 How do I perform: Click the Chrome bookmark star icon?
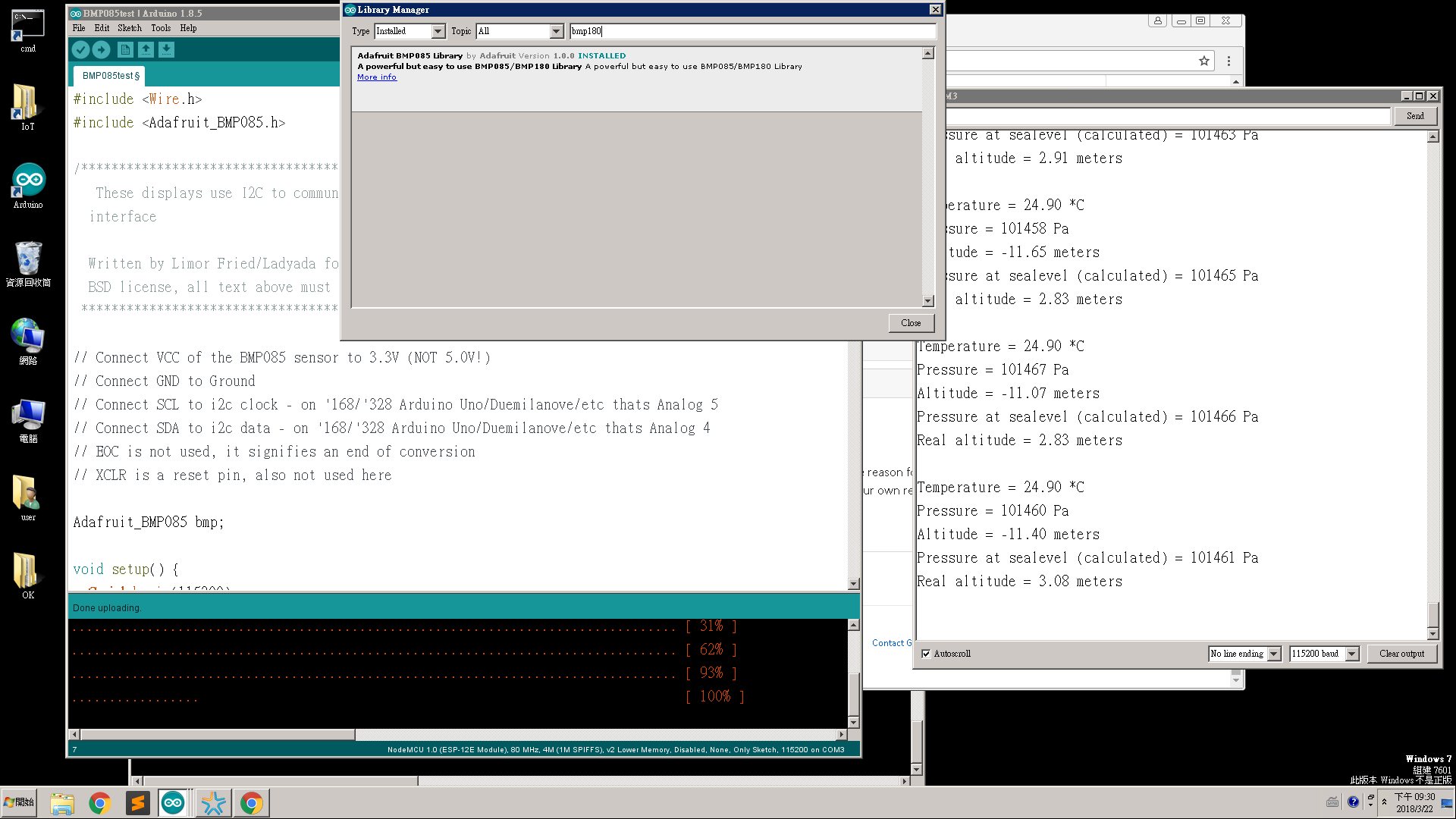[1203, 61]
